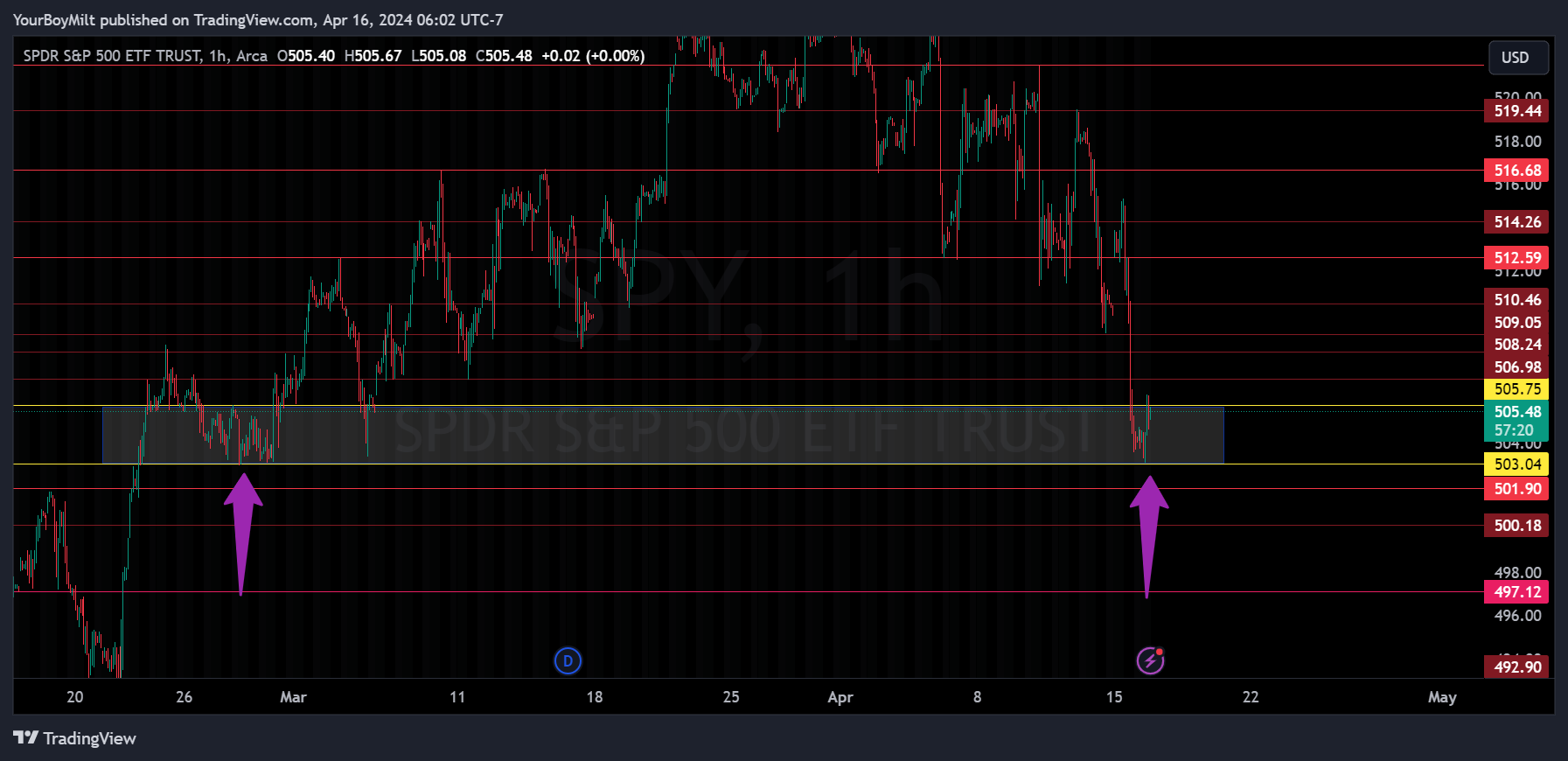The height and width of the screenshot is (761, 1568).
Task: Click the 'May' label on time axis
Action: (x=1442, y=697)
